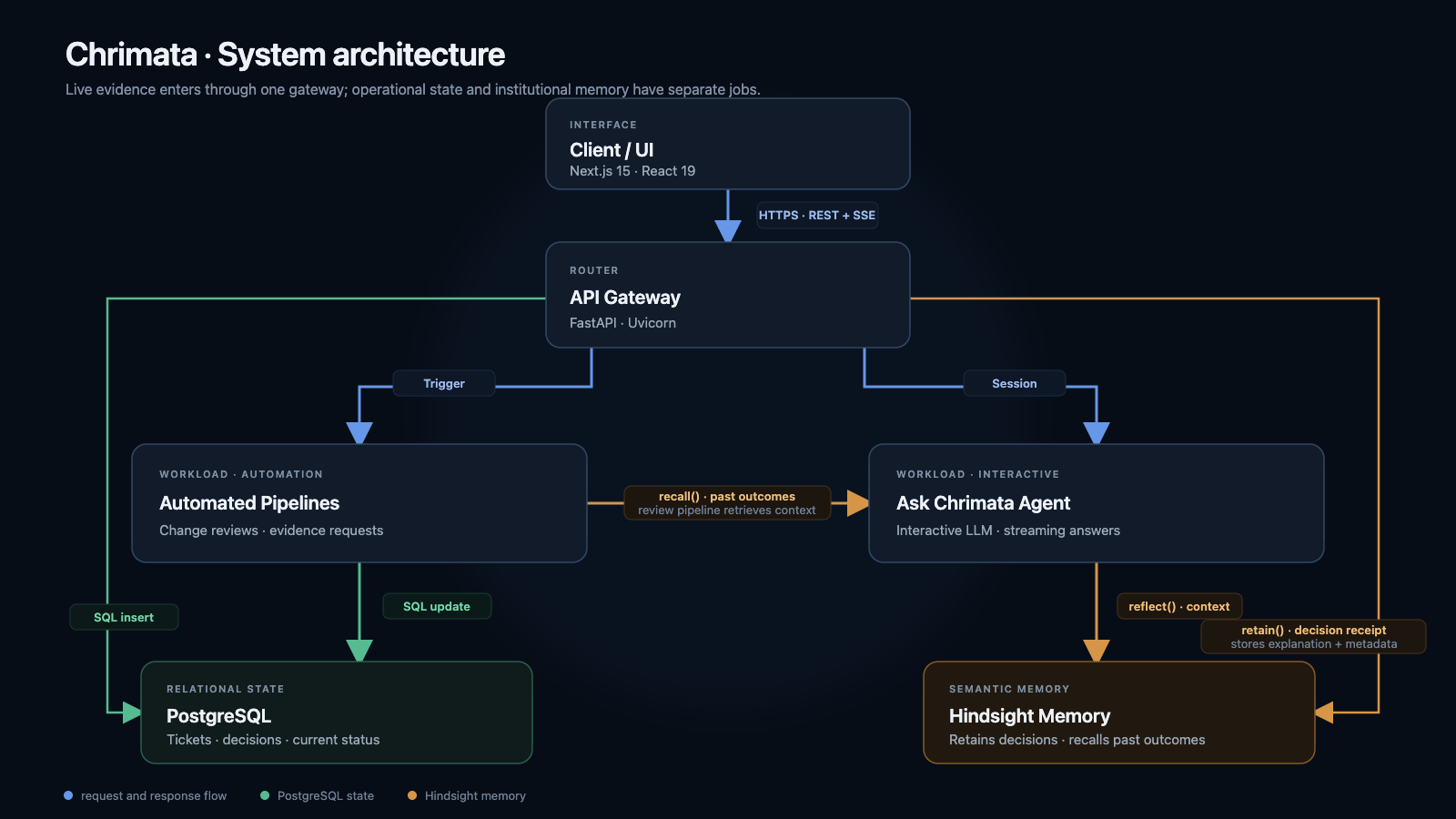Image resolution: width=1456 pixels, height=819 pixels.
Task: Click 'review pipeline retrieves context' caption
Action: [x=727, y=511]
